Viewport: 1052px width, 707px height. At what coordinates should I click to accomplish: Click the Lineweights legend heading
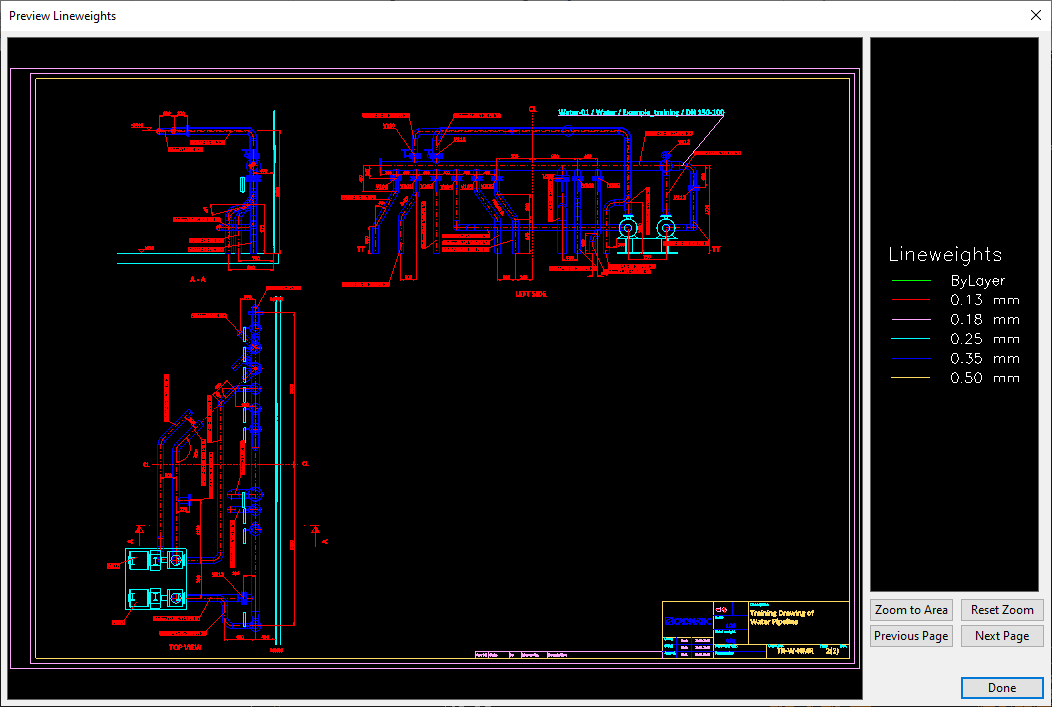click(x=945, y=254)
